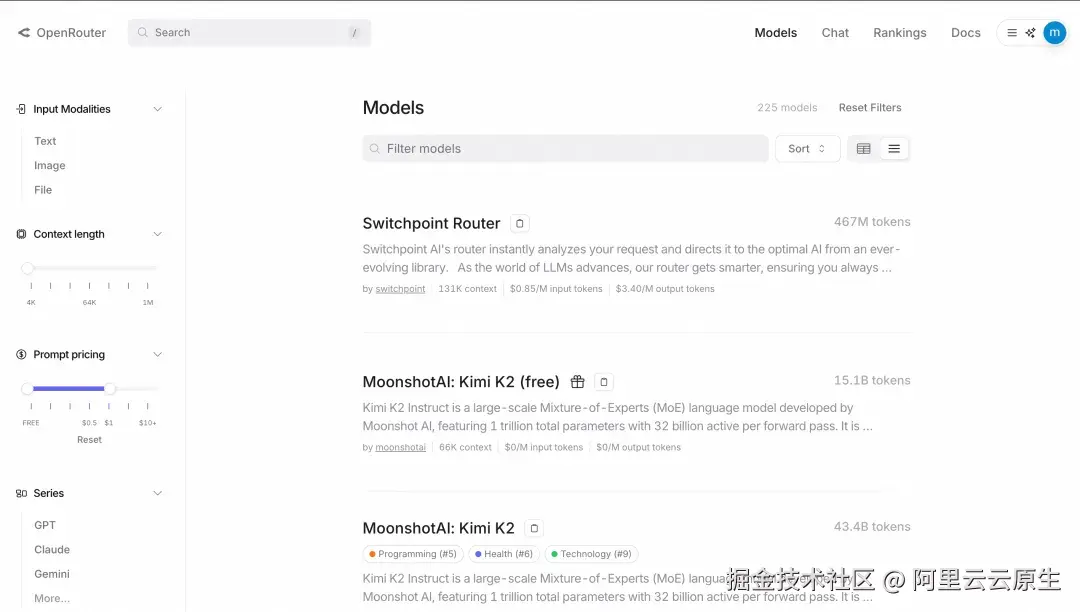Click the OpenRouter logo icon
1080x612 pixels.
(24, 32)
